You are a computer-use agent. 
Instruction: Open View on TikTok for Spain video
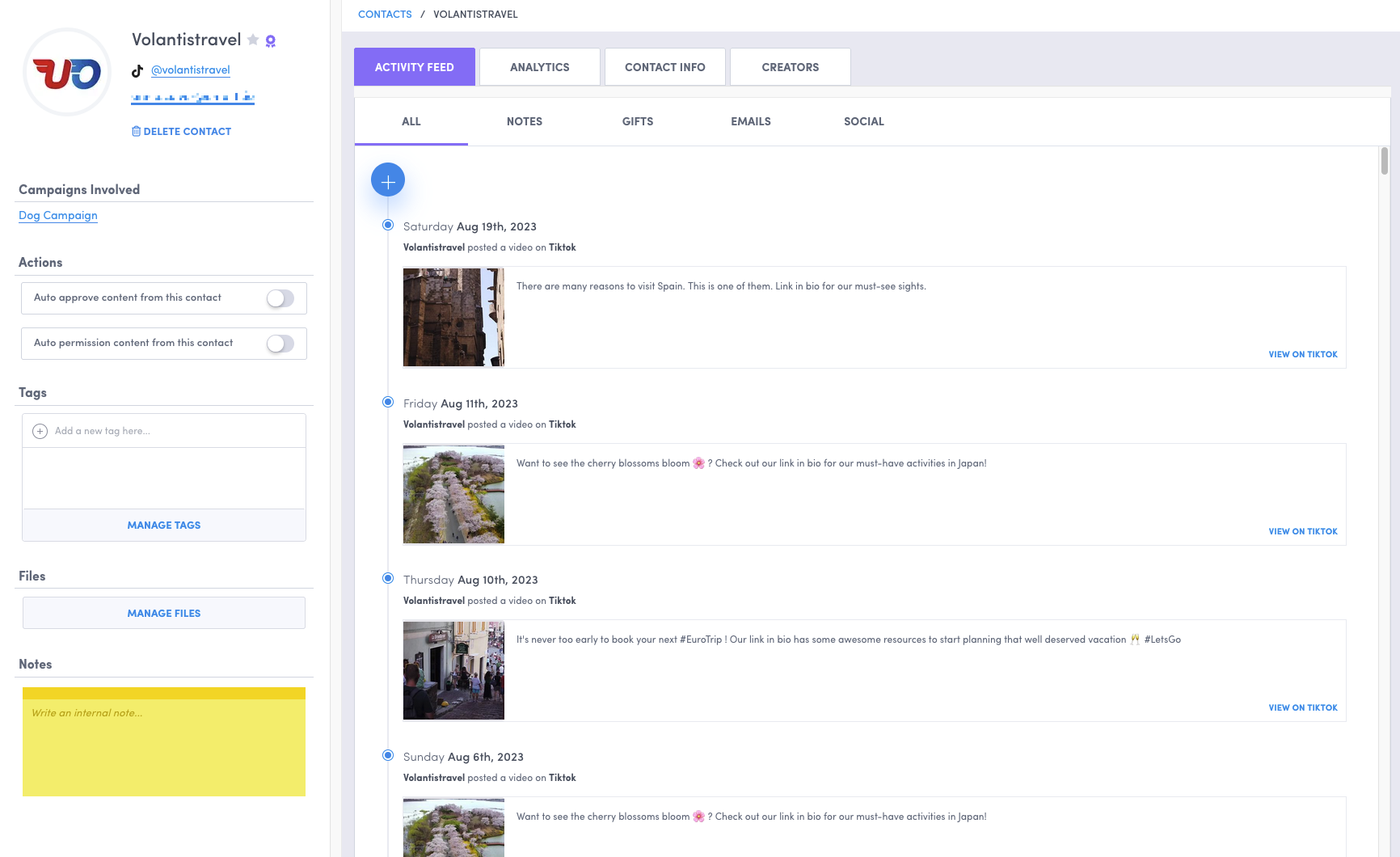pos(1302,354)
